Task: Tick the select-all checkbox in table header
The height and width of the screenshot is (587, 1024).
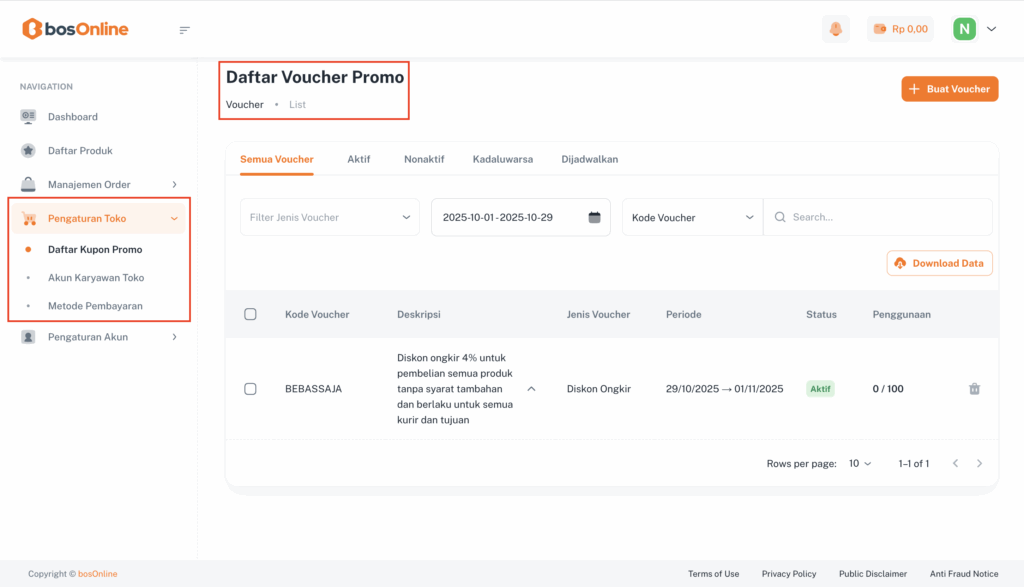Action: pos(250,314)
